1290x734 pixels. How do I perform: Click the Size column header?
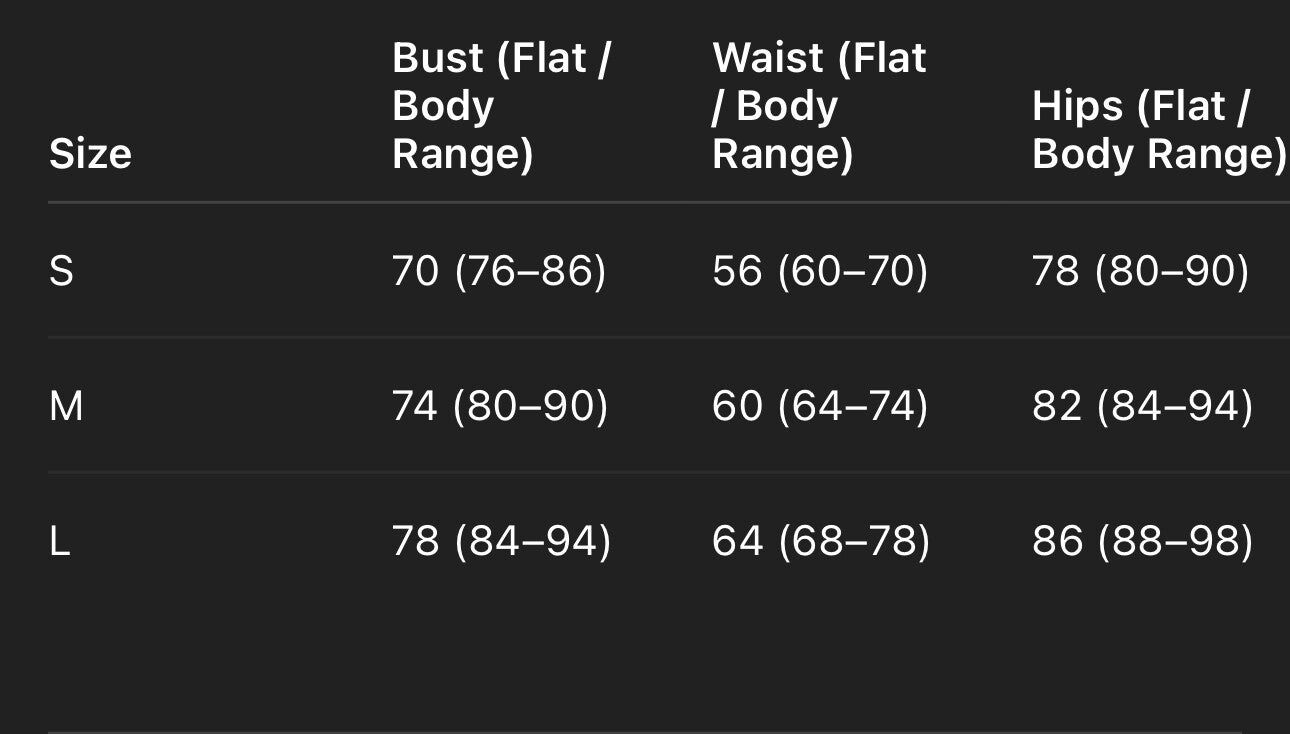(90, 154)
